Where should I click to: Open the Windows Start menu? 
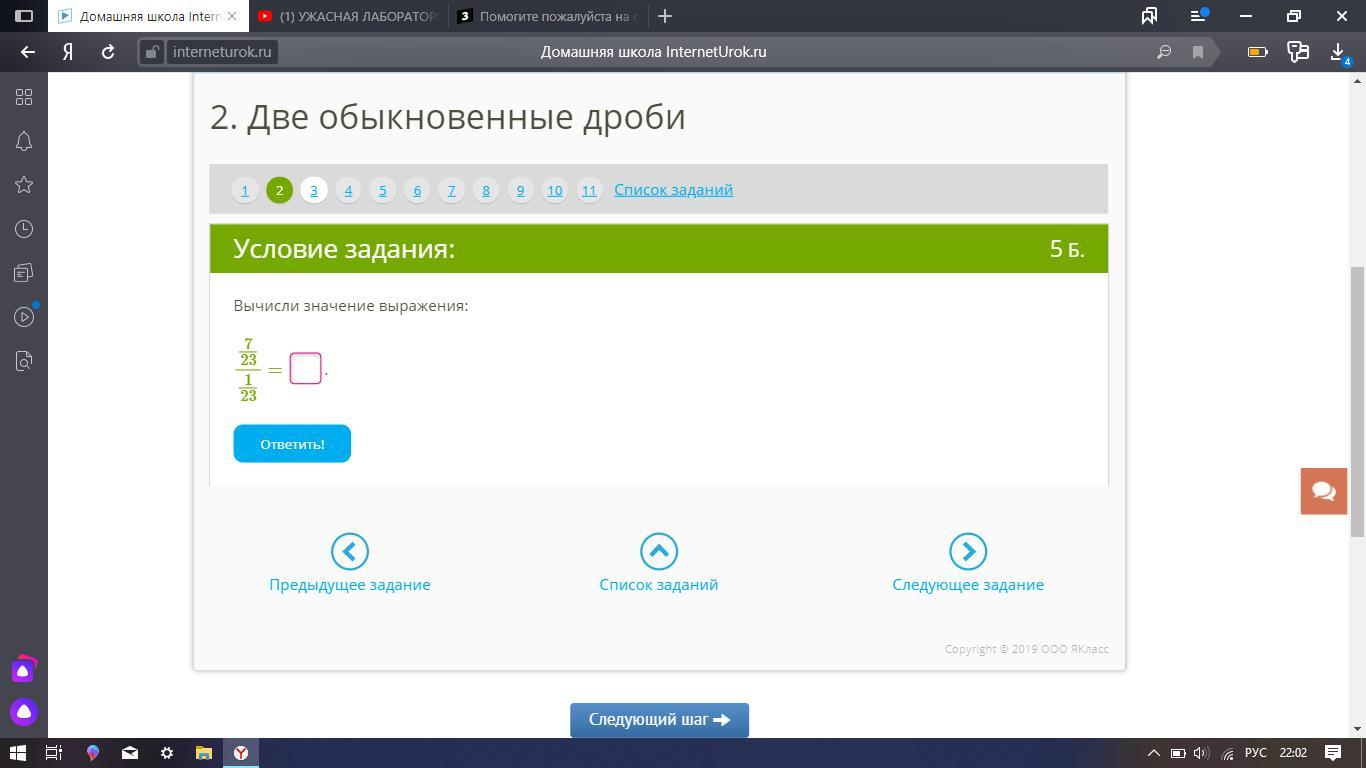(x=18, y=753)
